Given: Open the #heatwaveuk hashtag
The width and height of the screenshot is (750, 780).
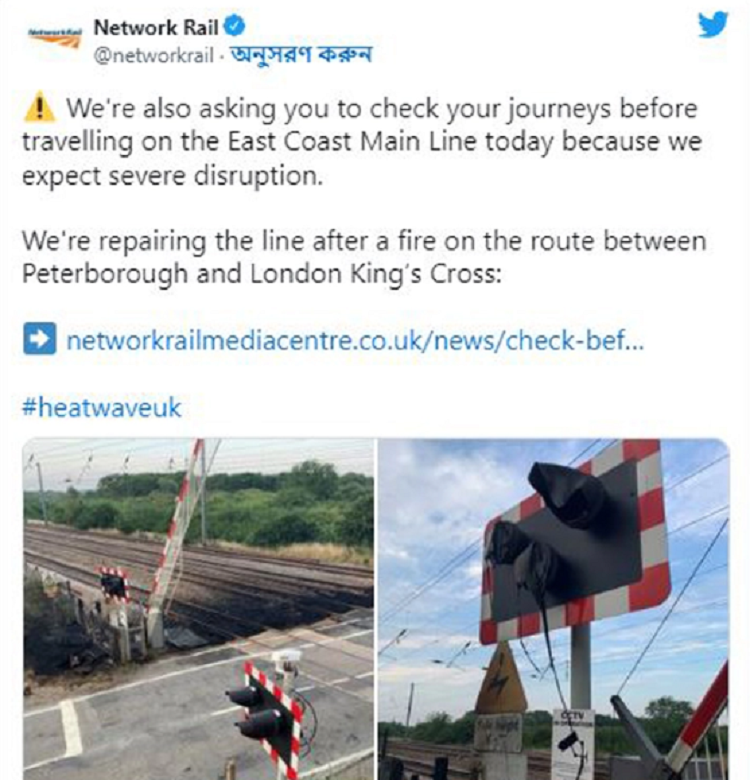Looking at the screenshot, I should pyautogui.click(x=101, y=407).
